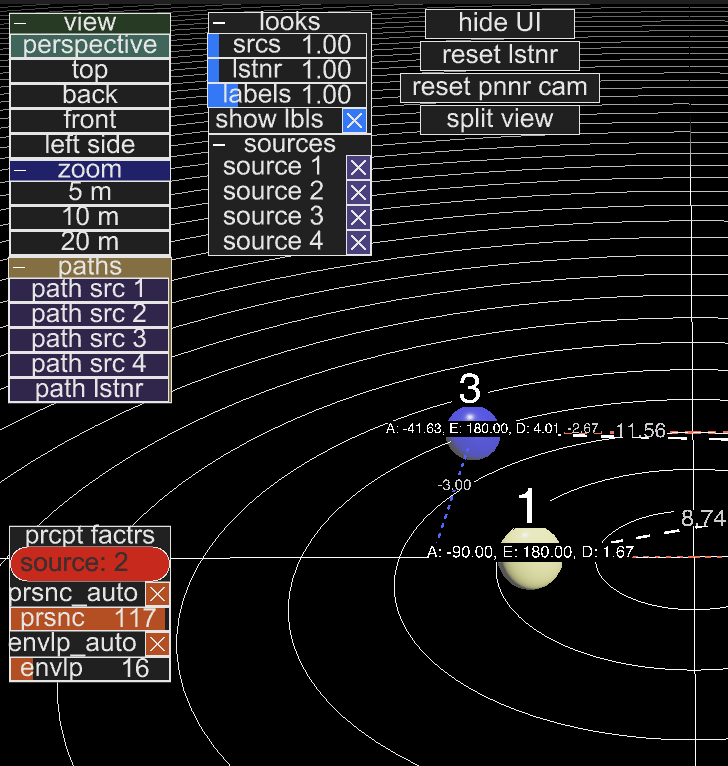The image size is (728, 766).
Task: Switch to top view
Action: (90, 70)
